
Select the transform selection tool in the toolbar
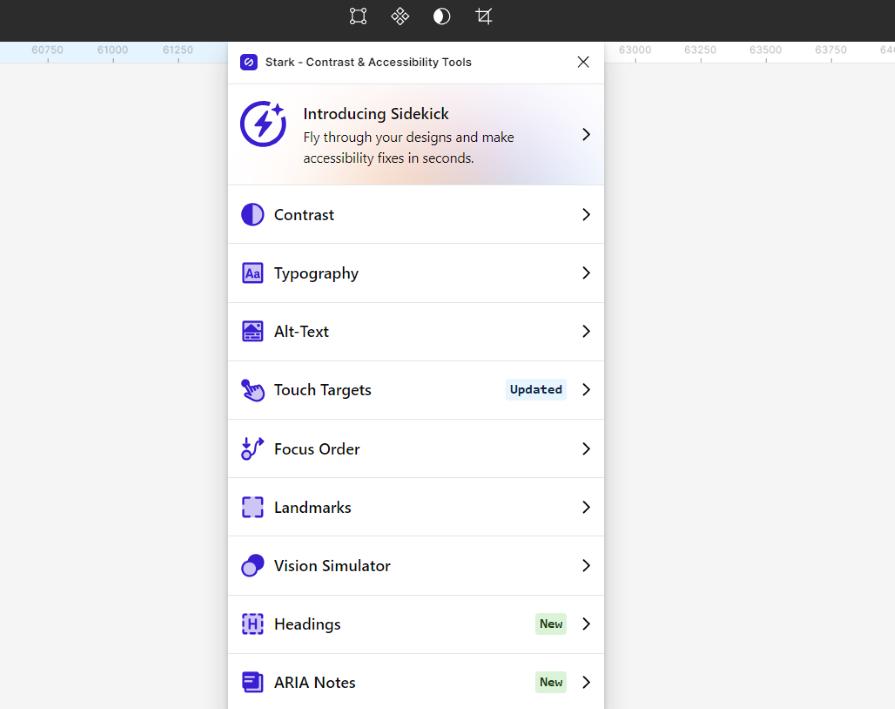click(x=358, y=16)
